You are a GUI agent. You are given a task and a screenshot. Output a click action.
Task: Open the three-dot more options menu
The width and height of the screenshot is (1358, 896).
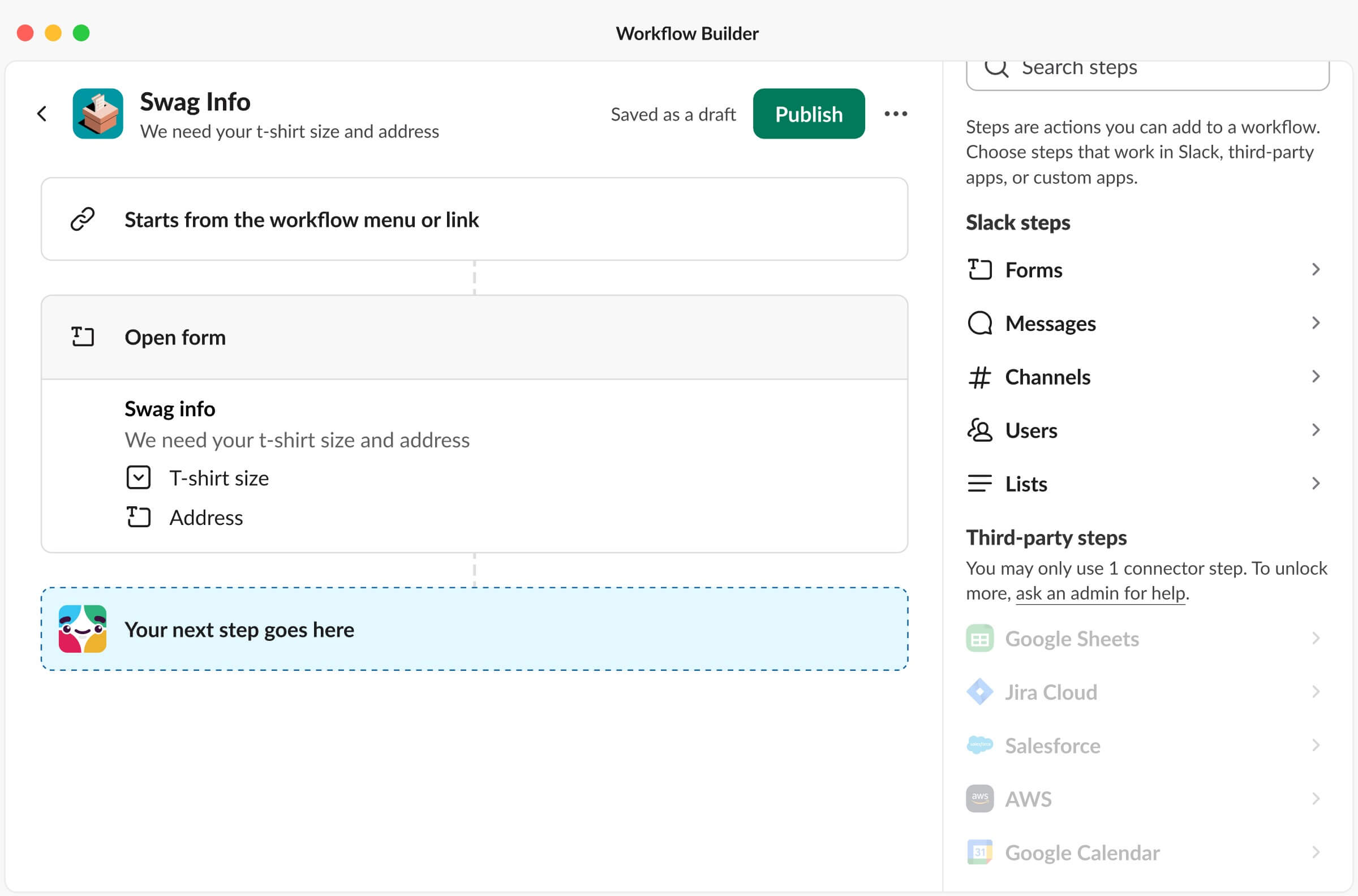(895, 114)
